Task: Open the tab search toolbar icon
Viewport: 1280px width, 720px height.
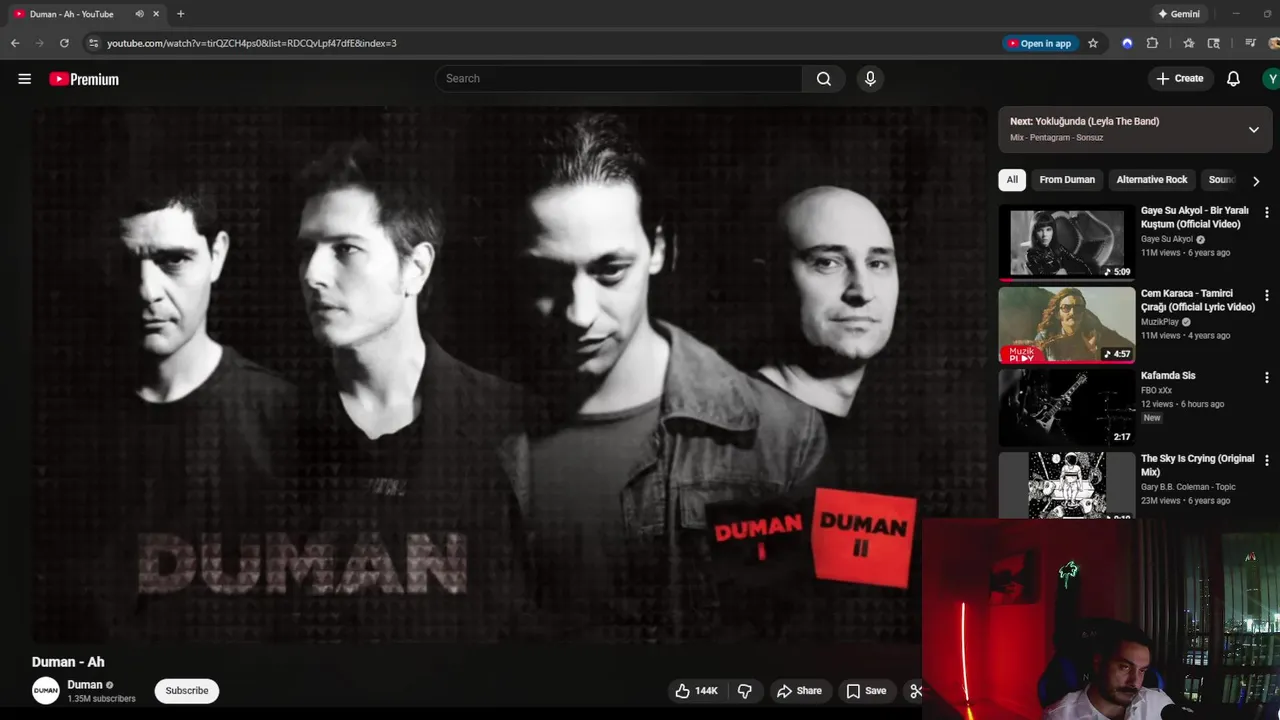Action: click(1214, 43)
